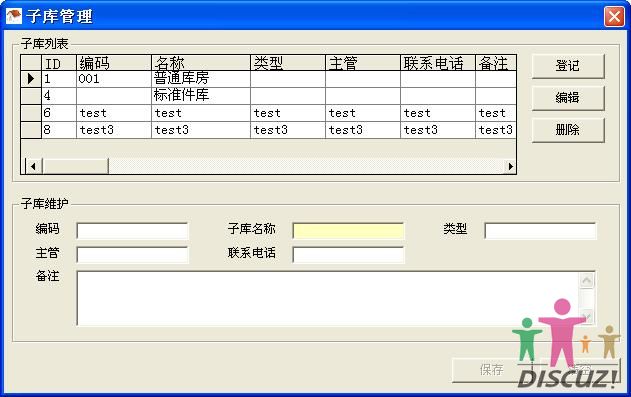Click the 名称 column header
The image size is (631, 397).
tap(201, 63)
